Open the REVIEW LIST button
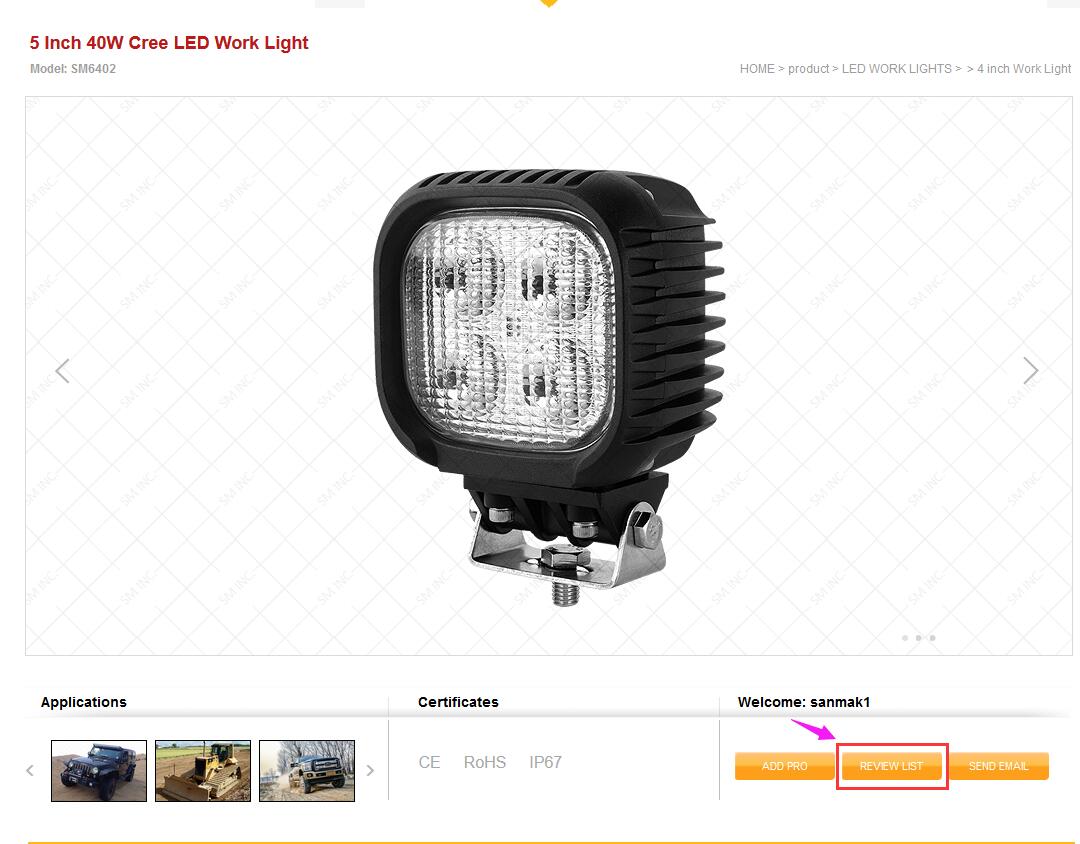 891,766
